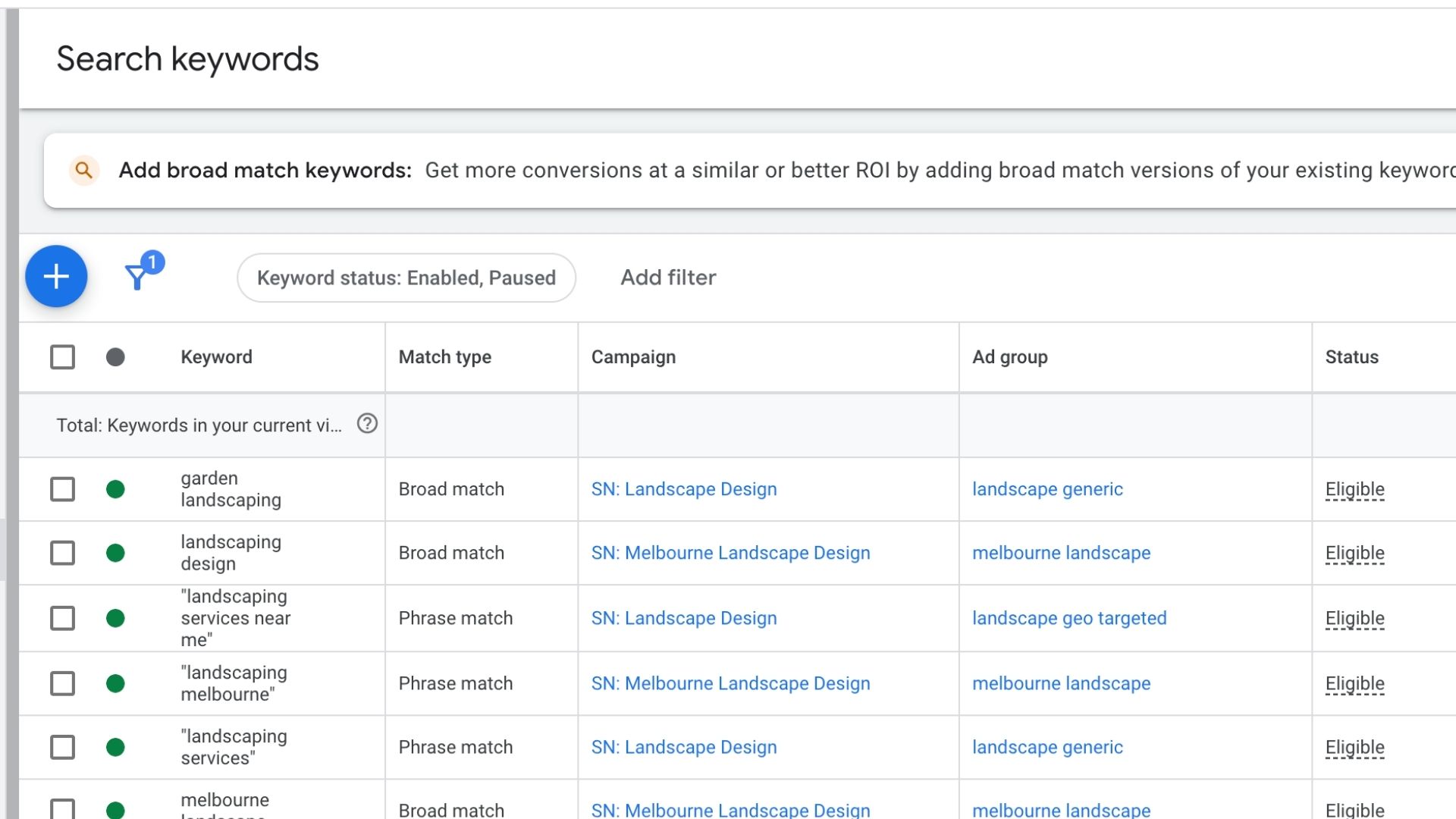
Task: Click the search magnifier icon in recommendation
Action: tap(85, 168)
